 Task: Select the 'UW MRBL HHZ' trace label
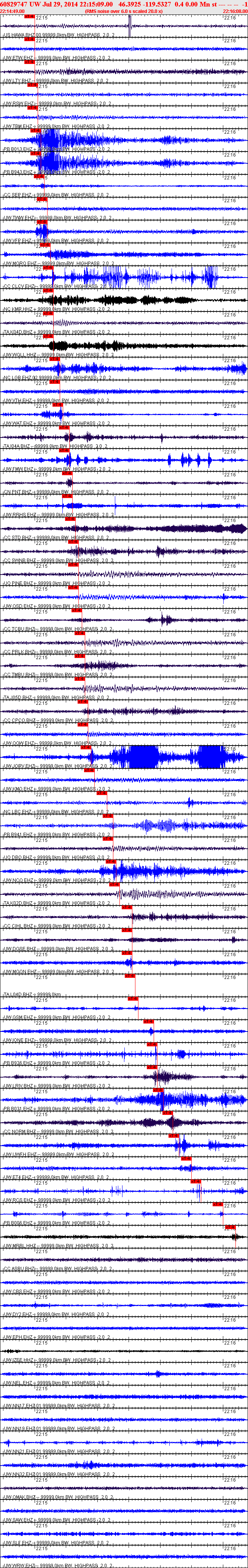pyautogui.click(x=19, y=1246)
